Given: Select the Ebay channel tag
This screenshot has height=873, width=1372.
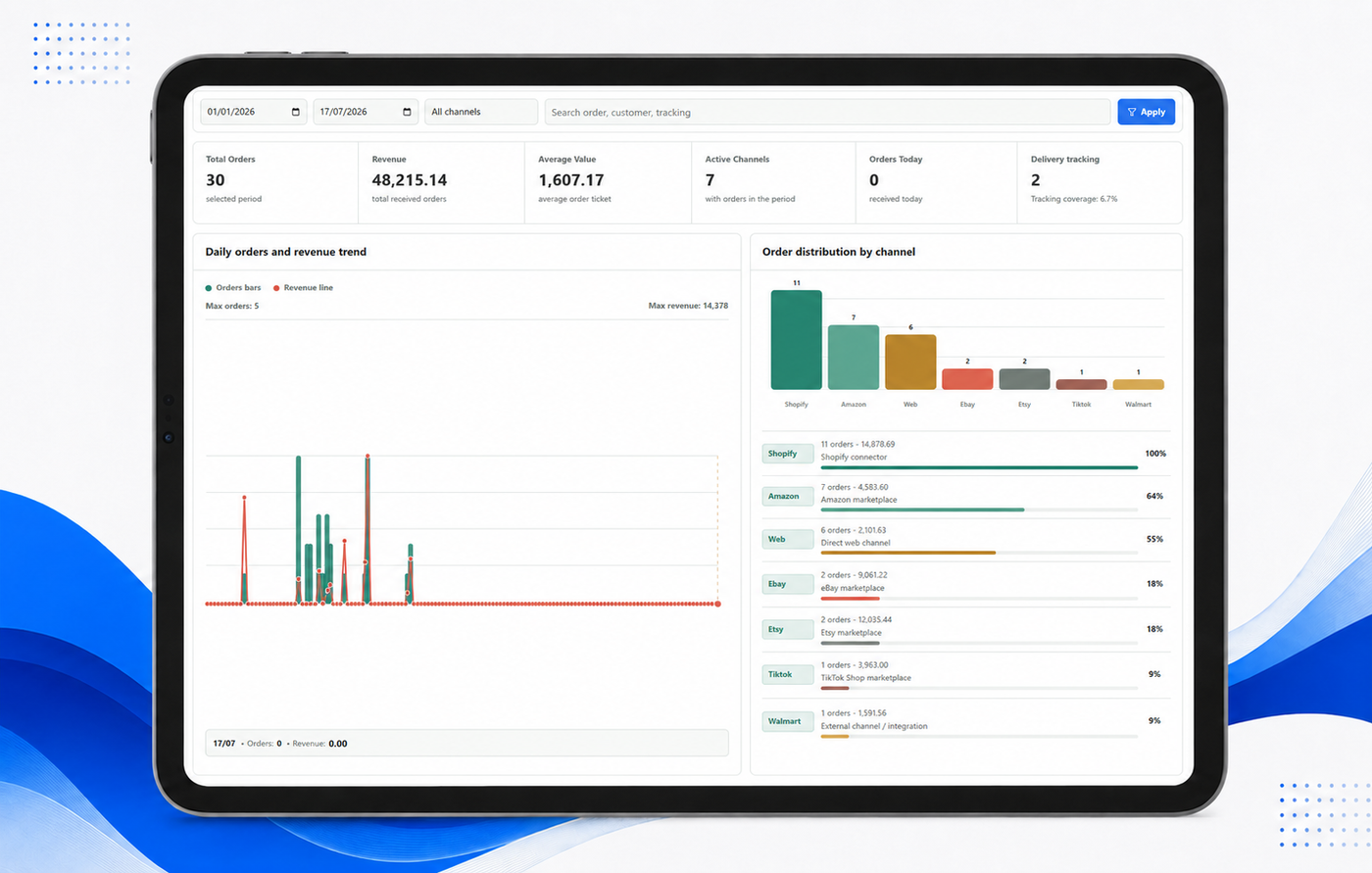Looking at the screenshot, I should pyautogui.click(x=788, y=584).
